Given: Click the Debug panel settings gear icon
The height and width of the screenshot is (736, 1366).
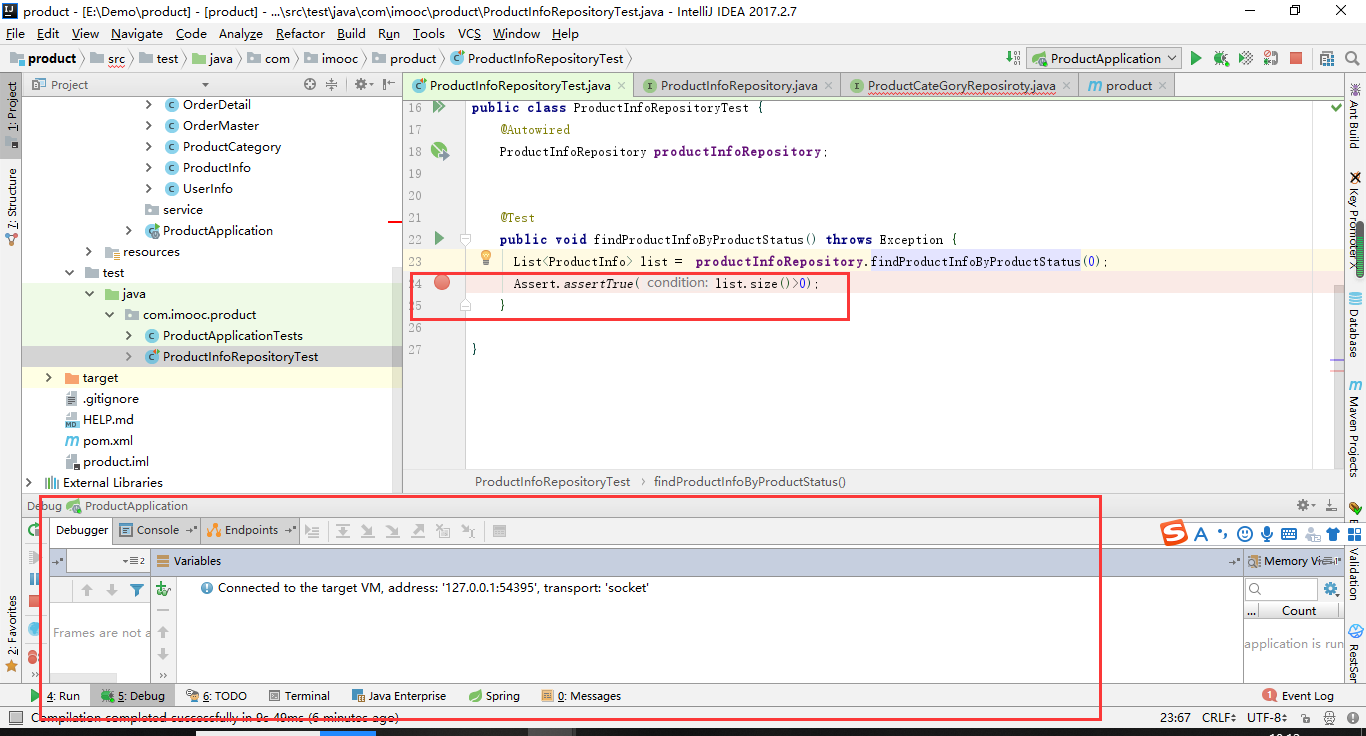Looking at the screenshot, I should (x=1304, y=505).
